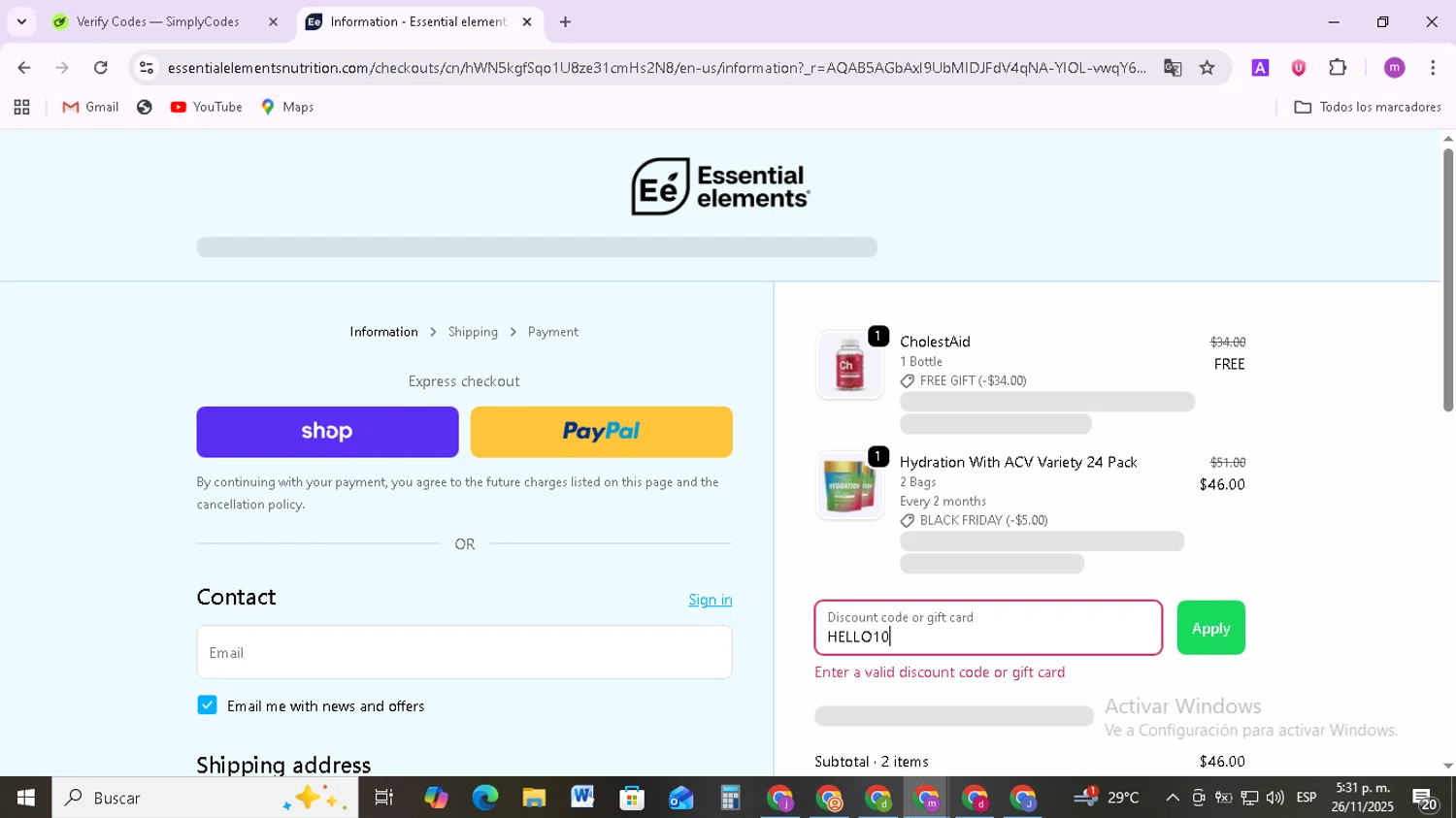This screenshot has width=1456, height=818.
Task: Pay with Shop Pay button
Action: [327, 432]
